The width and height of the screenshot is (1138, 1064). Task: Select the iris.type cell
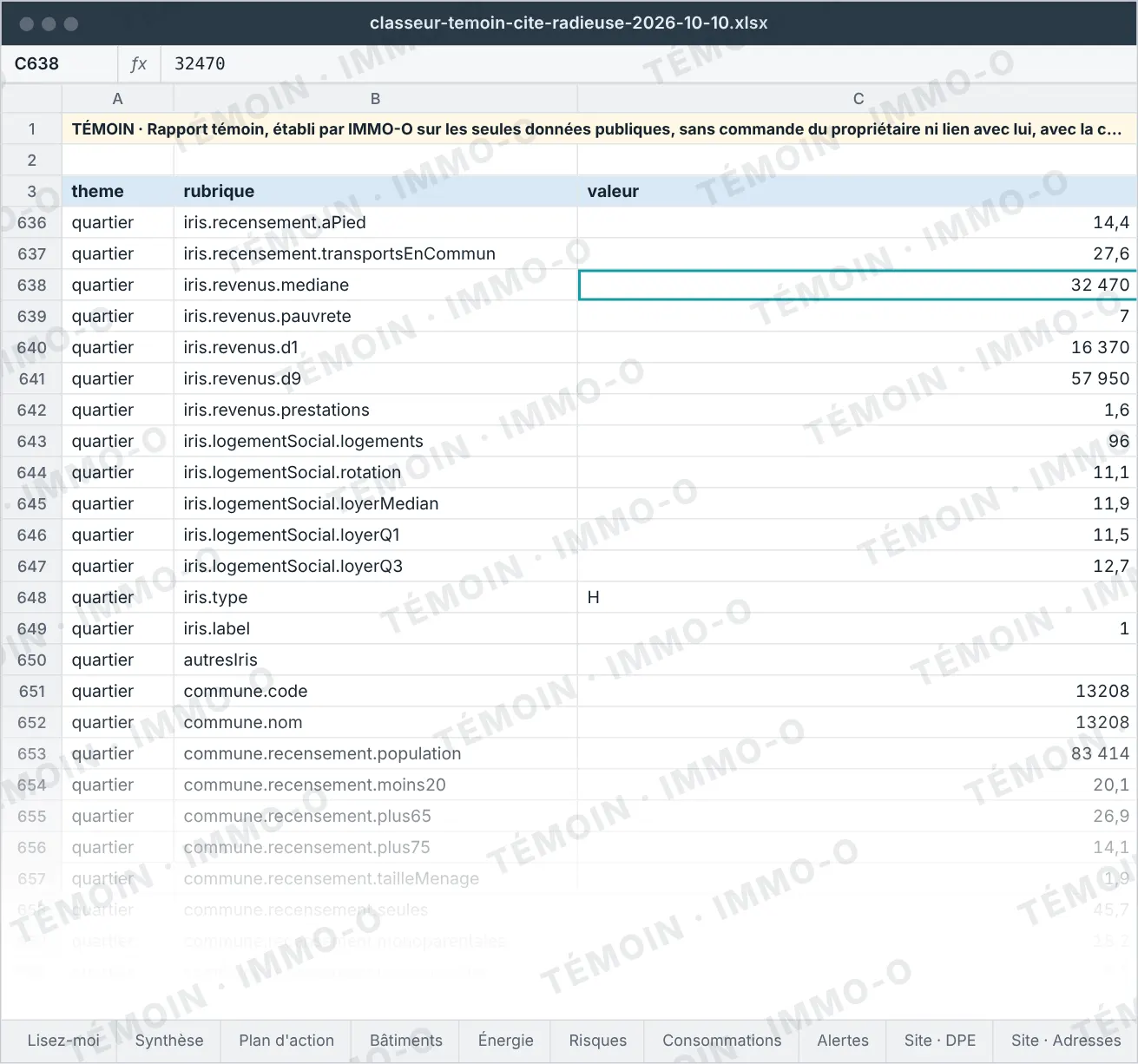click(376, 597)
